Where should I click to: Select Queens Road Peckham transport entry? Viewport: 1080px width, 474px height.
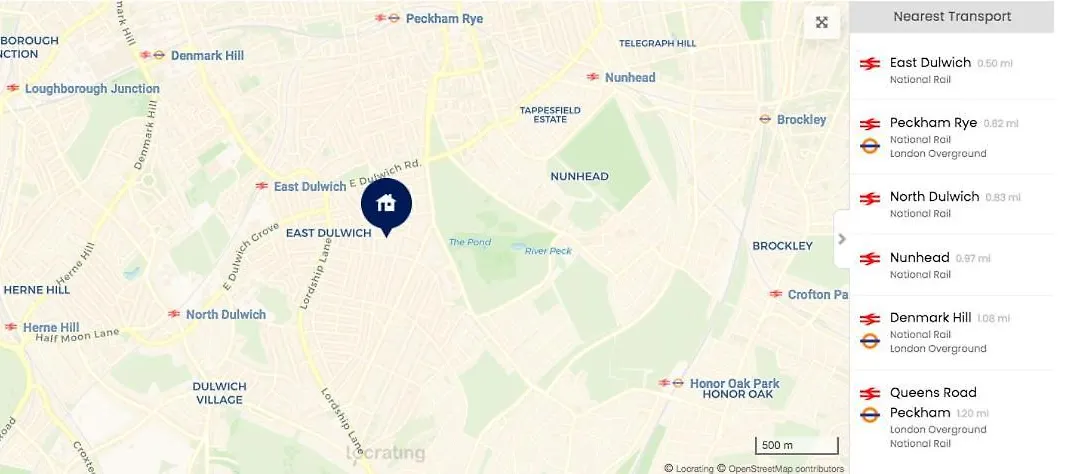point(952,417)
